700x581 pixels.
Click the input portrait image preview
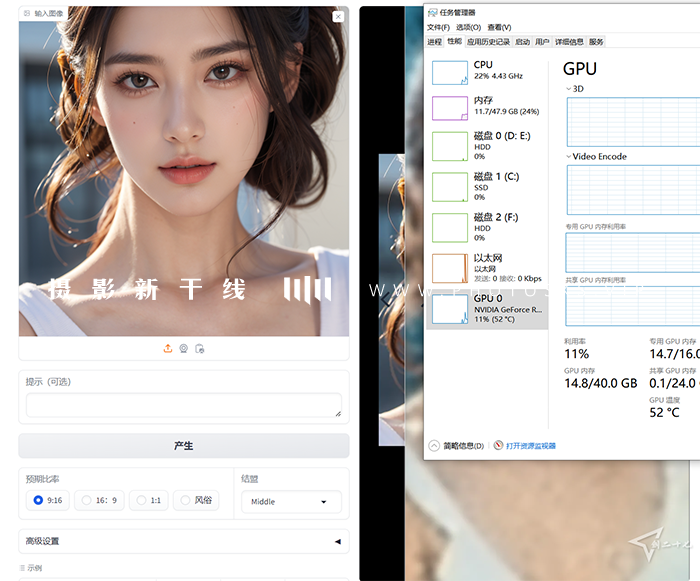point(183,171)
